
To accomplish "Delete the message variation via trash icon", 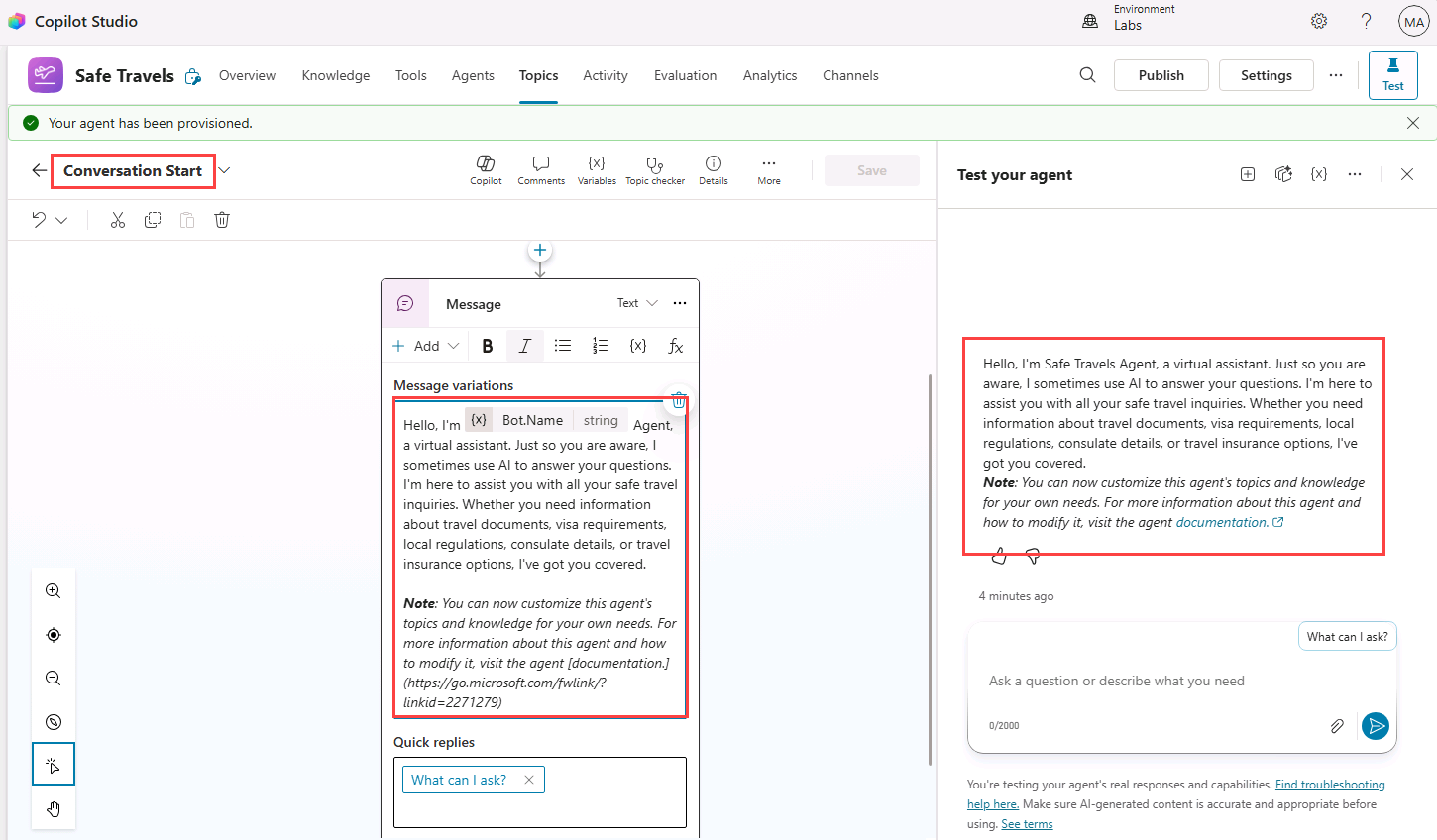I will [x=679, y=400].
